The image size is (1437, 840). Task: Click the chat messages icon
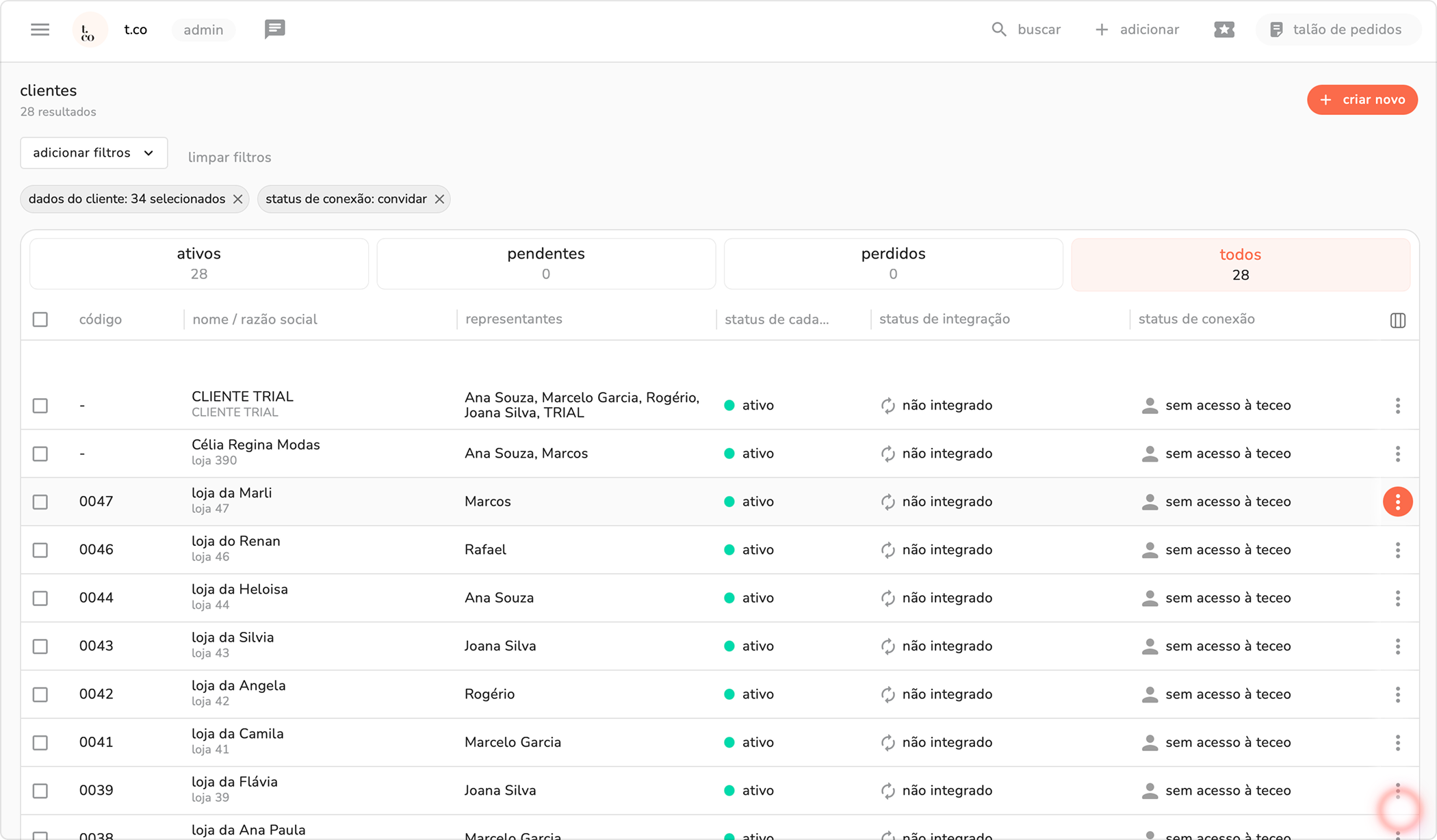pyautogui.click(x=274, y=29)
